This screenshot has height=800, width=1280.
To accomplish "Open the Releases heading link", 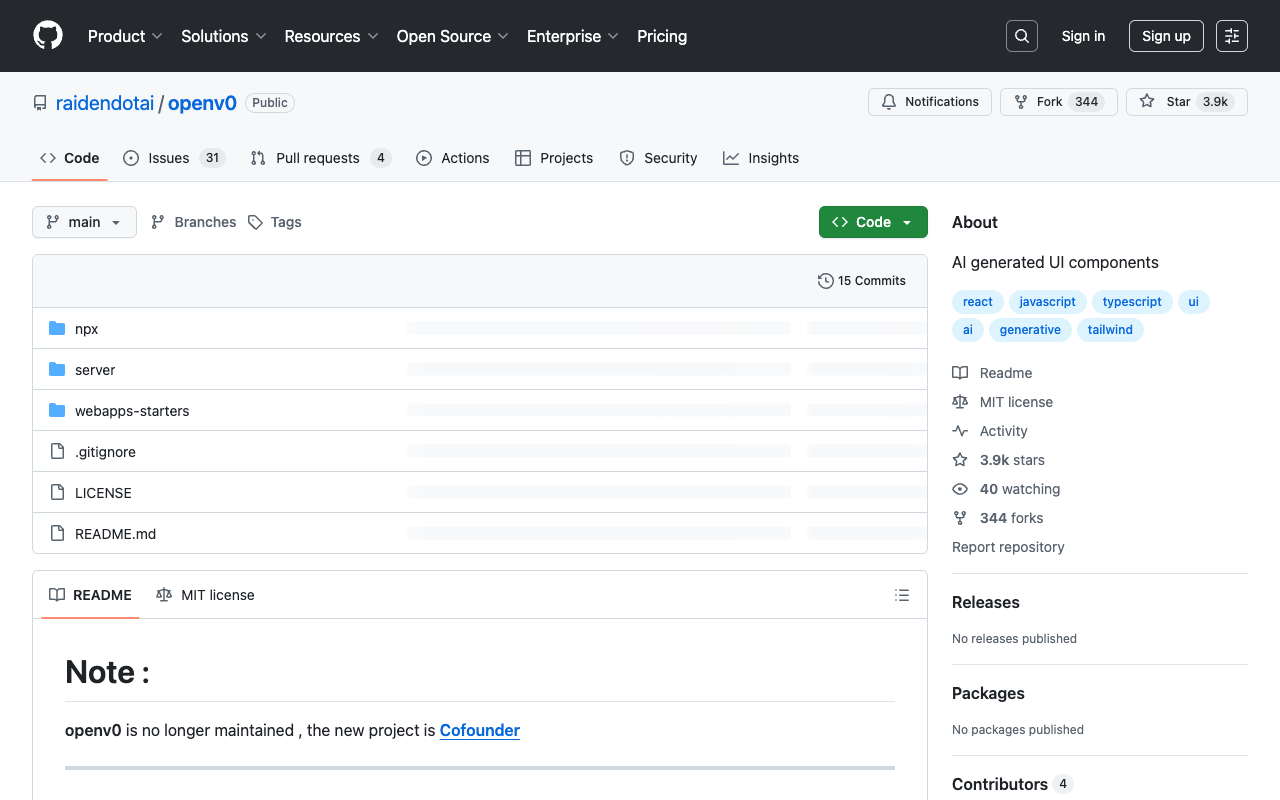I will pos(986,602).
